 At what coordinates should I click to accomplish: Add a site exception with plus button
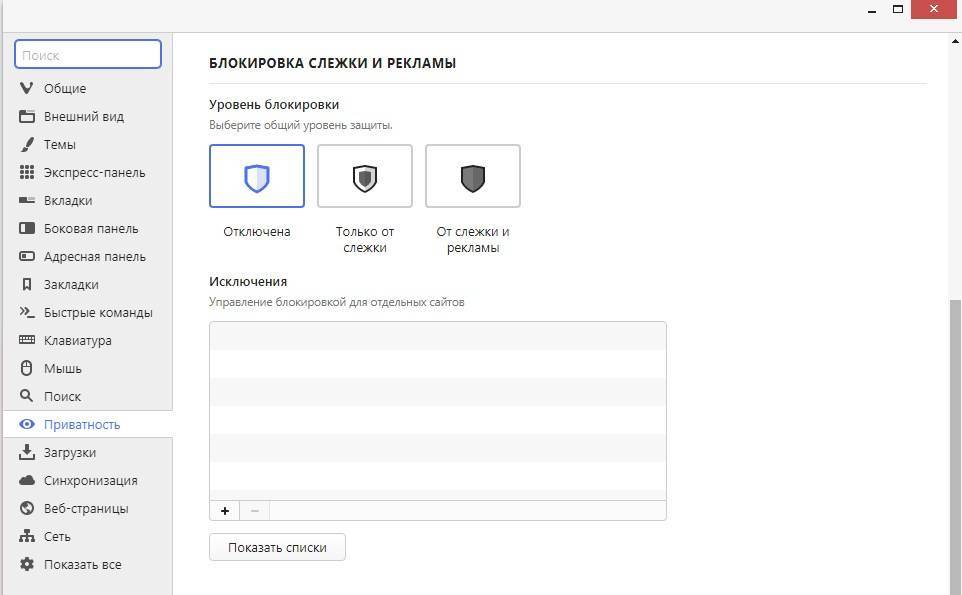[225, 511]
